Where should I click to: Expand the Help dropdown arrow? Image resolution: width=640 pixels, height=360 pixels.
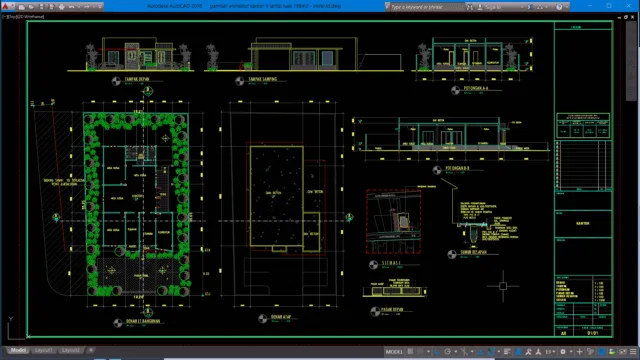pos(567,7)
